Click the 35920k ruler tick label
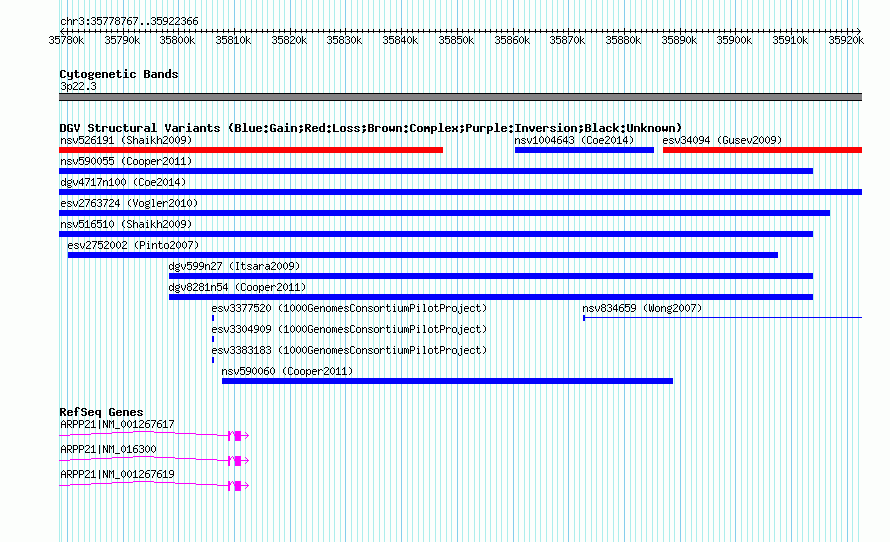This screenshot has width=890, height=542. (x=846, y=40)
